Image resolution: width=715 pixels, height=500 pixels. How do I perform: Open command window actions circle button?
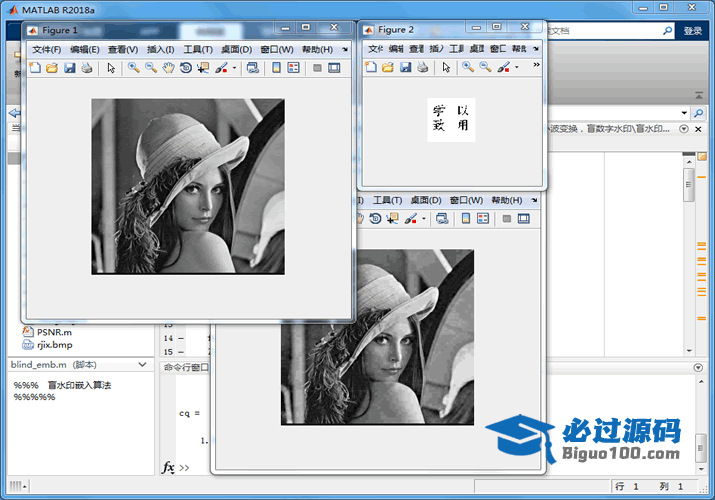point(698,367)
